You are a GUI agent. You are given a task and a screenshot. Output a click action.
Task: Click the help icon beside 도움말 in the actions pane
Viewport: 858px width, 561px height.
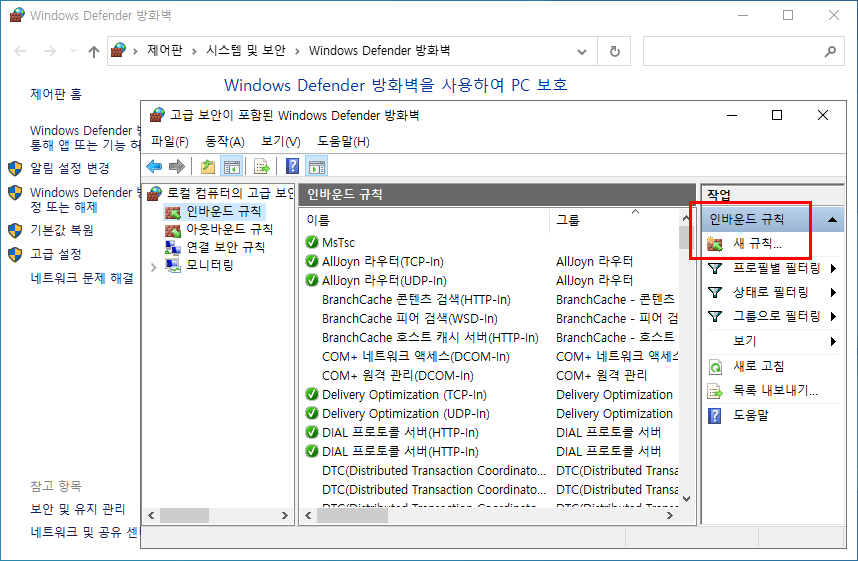point(715,415)
